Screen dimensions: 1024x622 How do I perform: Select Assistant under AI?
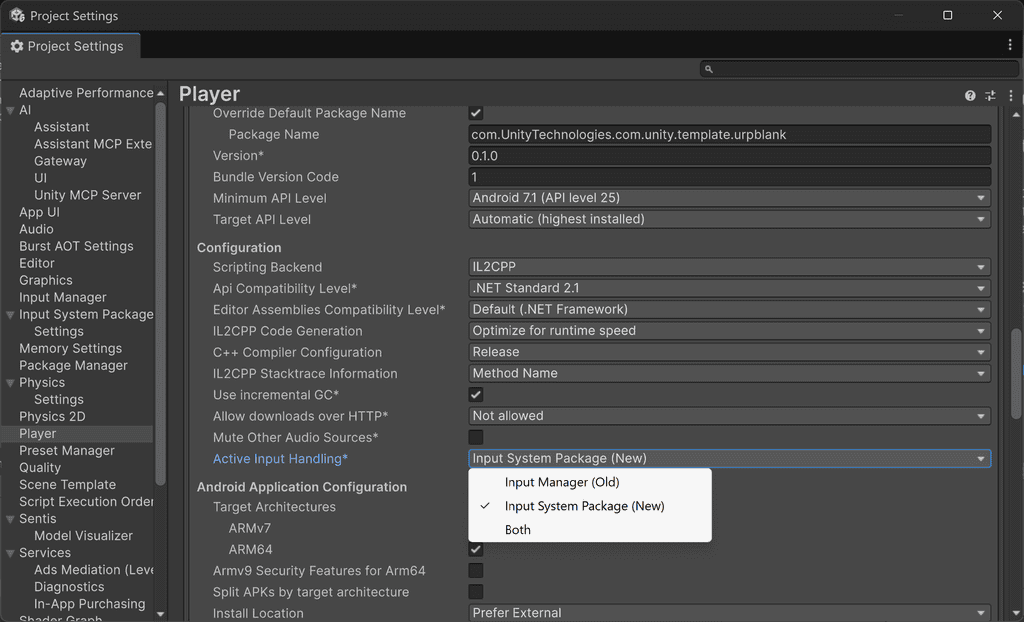pos(61,127)
